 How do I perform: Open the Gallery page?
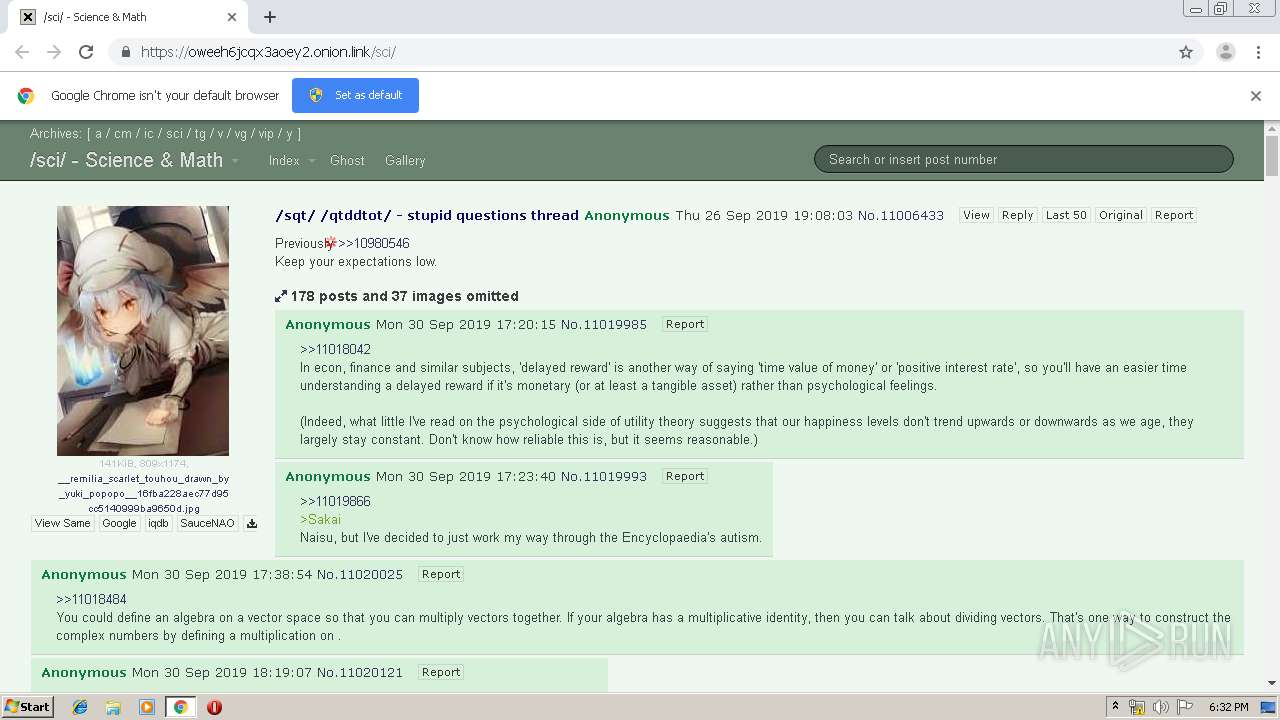click(x=405, y=160)
